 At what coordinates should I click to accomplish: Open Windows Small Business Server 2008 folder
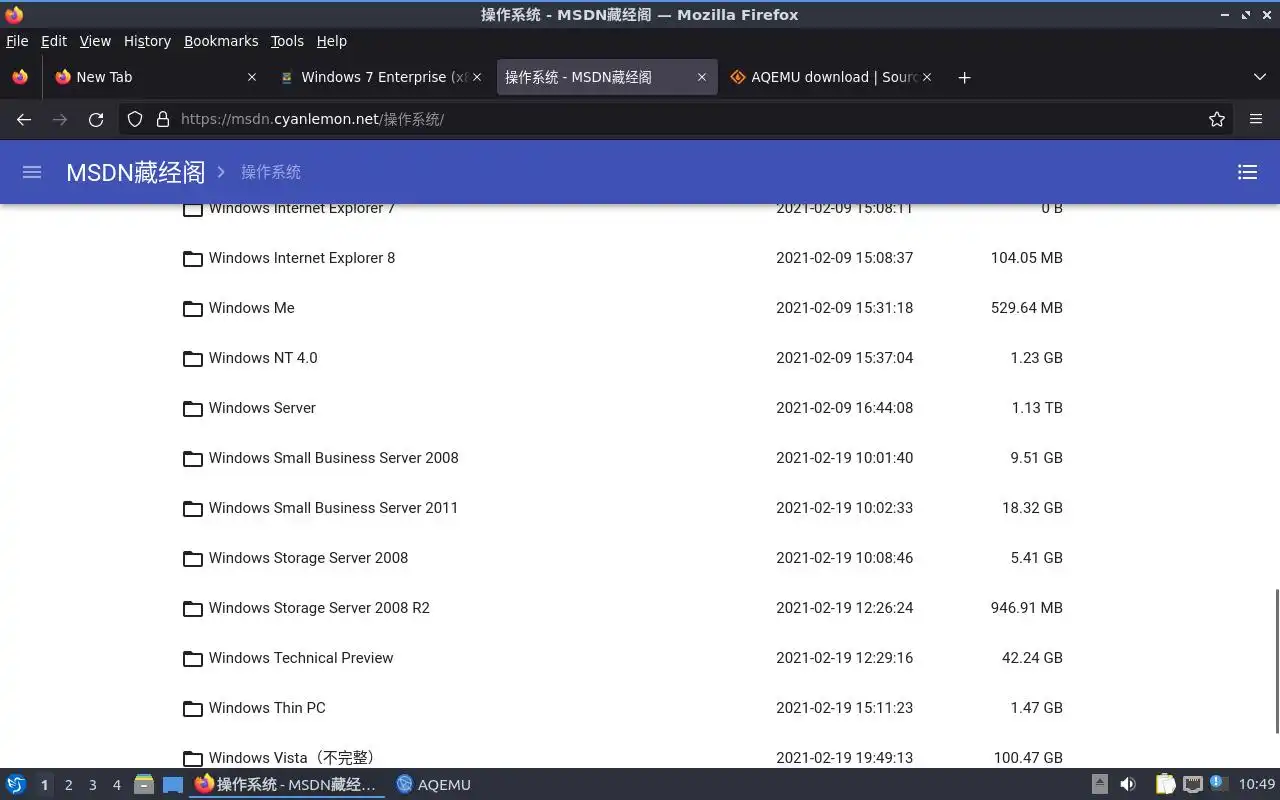coord(334,458)
